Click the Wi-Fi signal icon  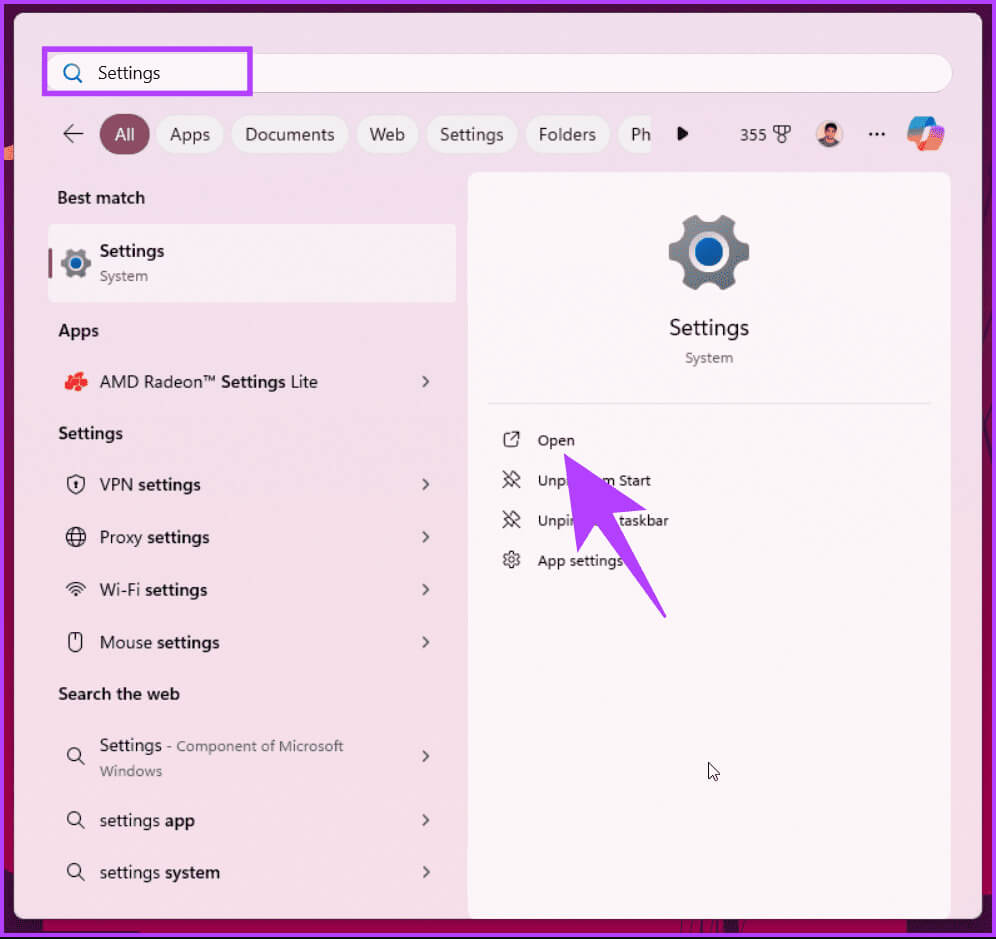coord(76,590)
